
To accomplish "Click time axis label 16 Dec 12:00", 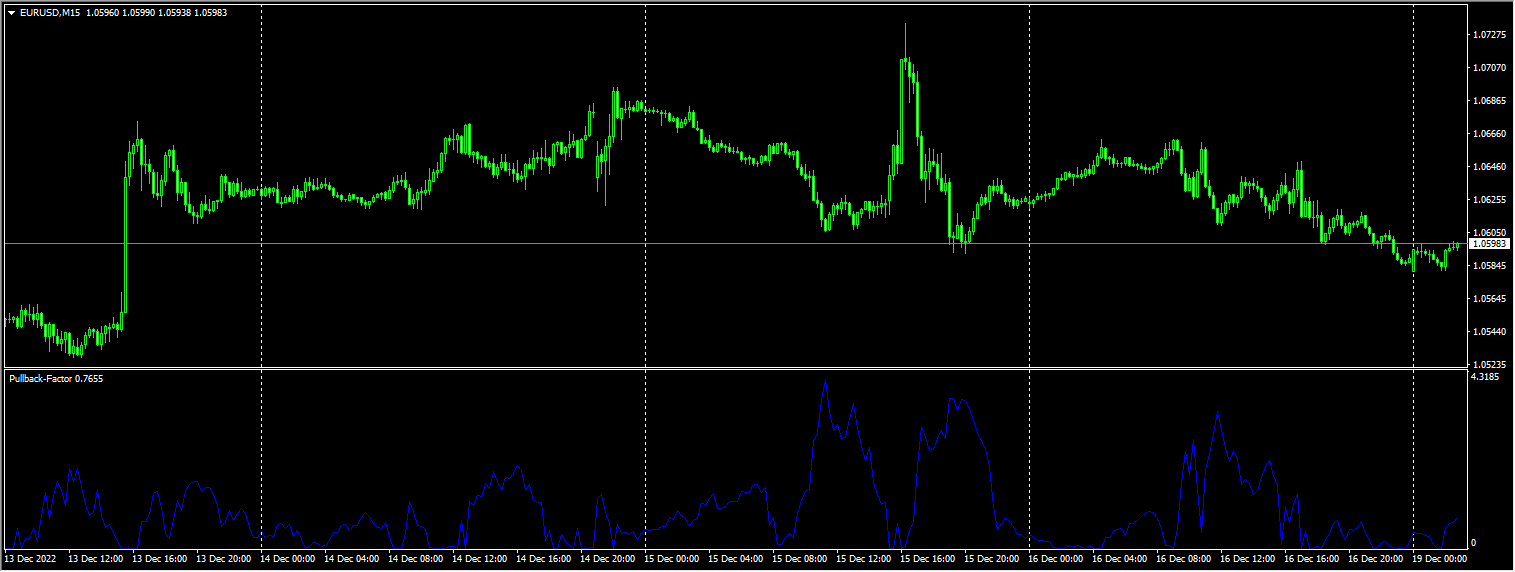I will (x=1249, y=559).
